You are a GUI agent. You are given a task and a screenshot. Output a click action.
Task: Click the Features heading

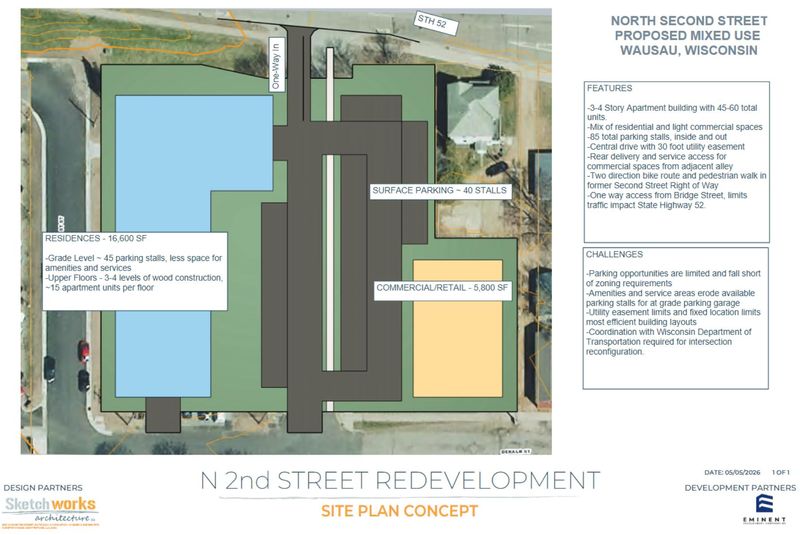(x=609, y=88)
